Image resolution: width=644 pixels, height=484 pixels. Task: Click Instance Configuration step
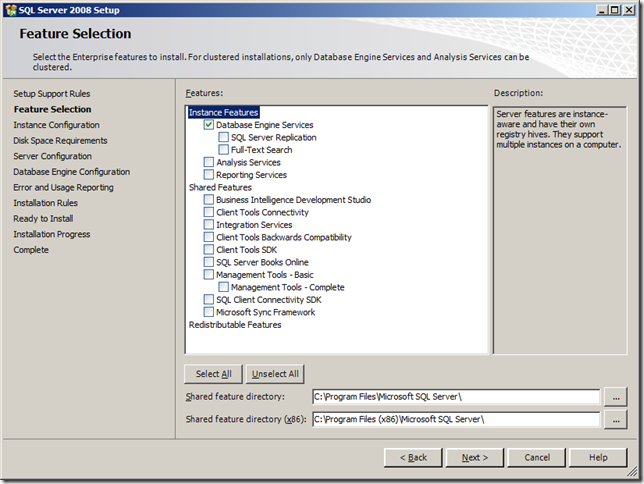(x=56, y=125)
